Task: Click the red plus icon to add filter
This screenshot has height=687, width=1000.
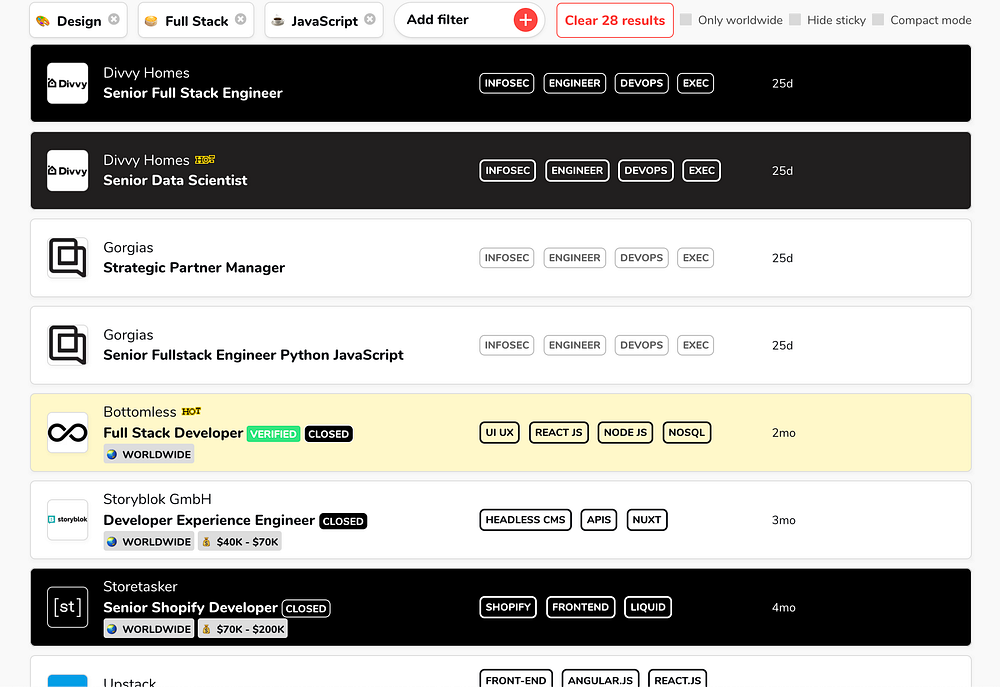Action: [525, 20]
